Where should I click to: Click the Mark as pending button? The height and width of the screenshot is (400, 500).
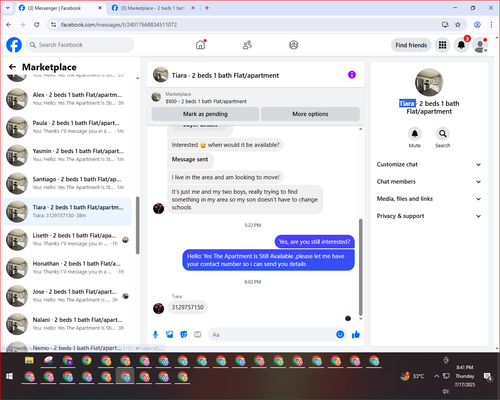[205, 114]
